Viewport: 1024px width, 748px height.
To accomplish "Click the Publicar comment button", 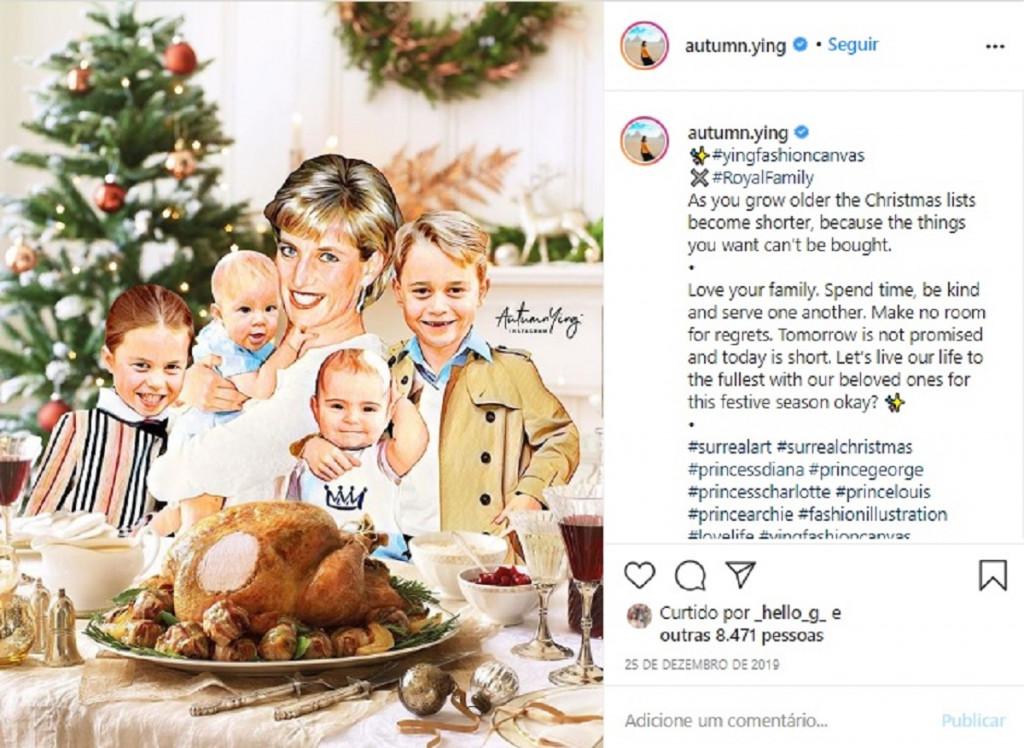I will click(973, 721).
